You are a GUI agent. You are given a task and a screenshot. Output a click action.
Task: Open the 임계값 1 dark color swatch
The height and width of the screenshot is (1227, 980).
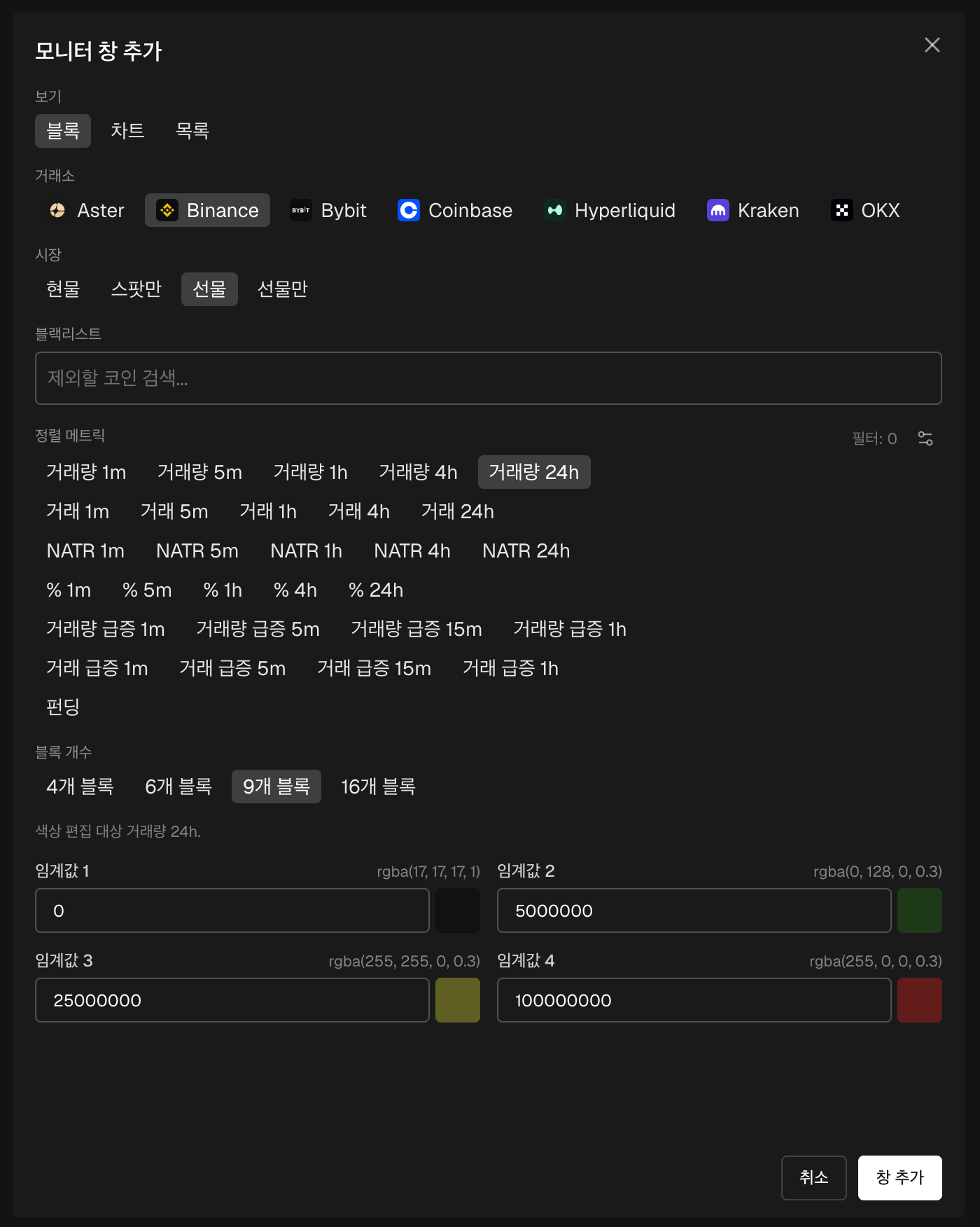[458, 910]
